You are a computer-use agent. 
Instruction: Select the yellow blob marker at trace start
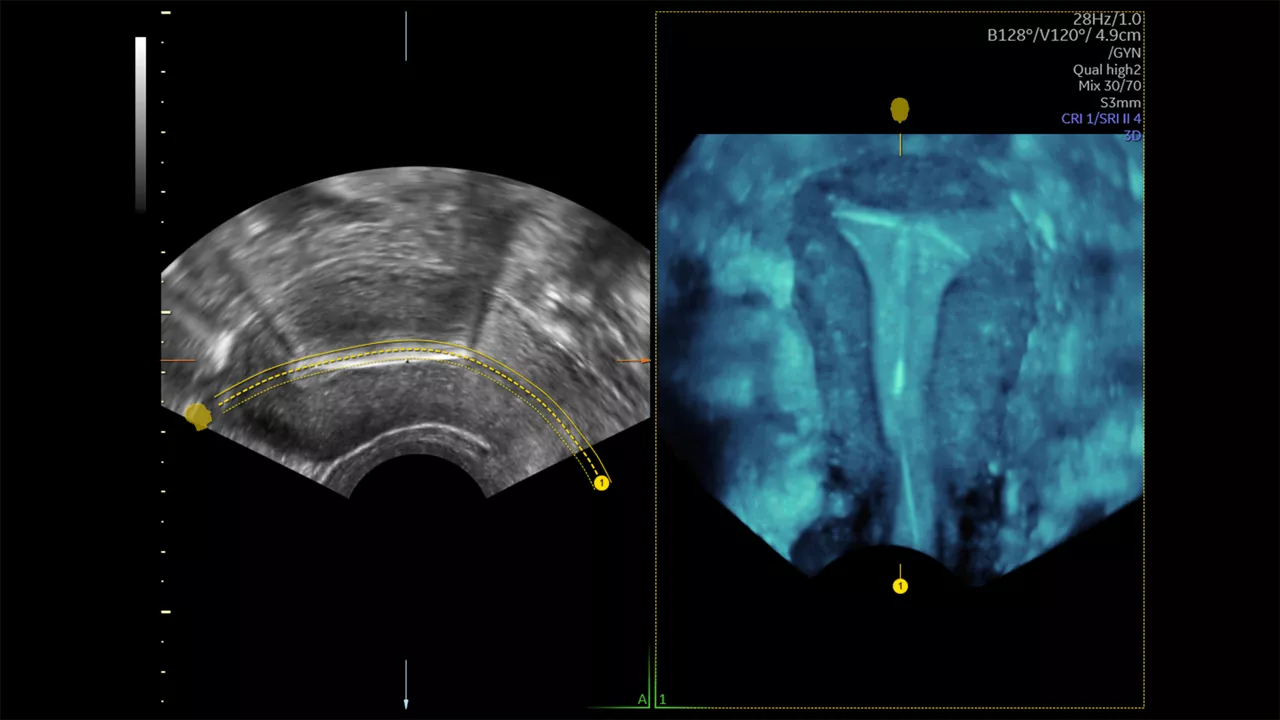coord(198,416)
